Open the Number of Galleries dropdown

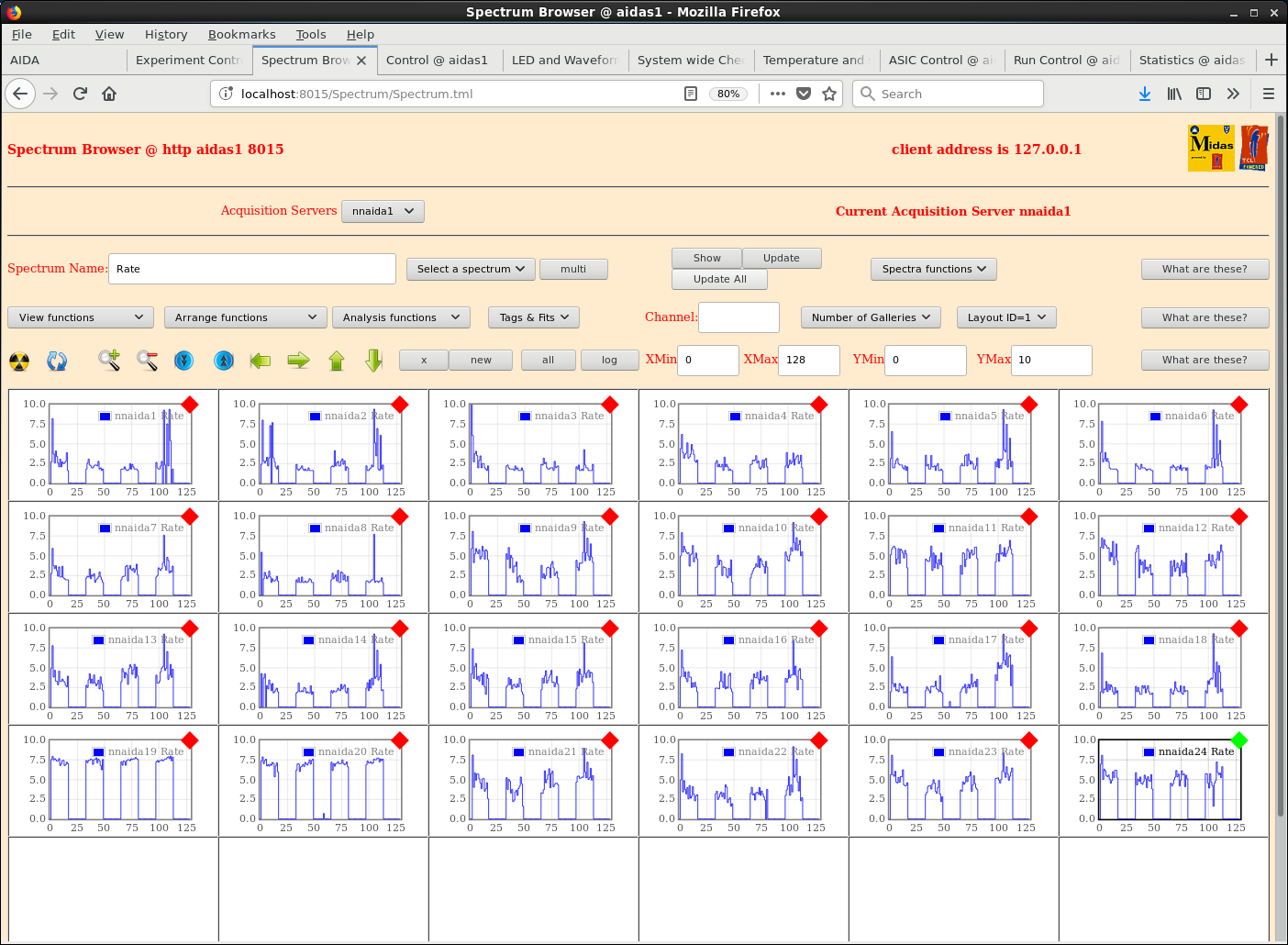[871, 317]
